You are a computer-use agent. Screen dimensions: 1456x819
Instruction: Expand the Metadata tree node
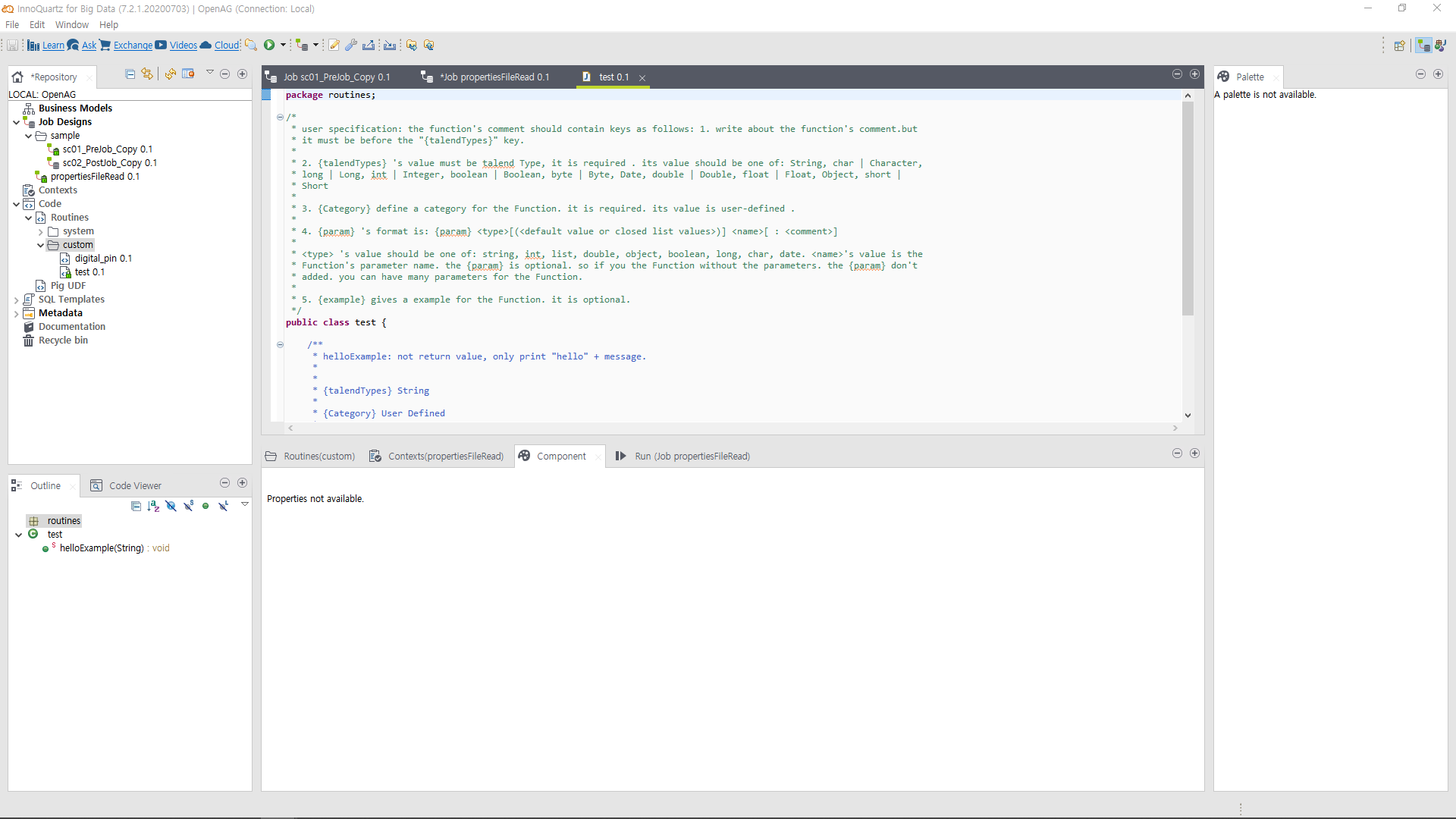coord(16,314)
